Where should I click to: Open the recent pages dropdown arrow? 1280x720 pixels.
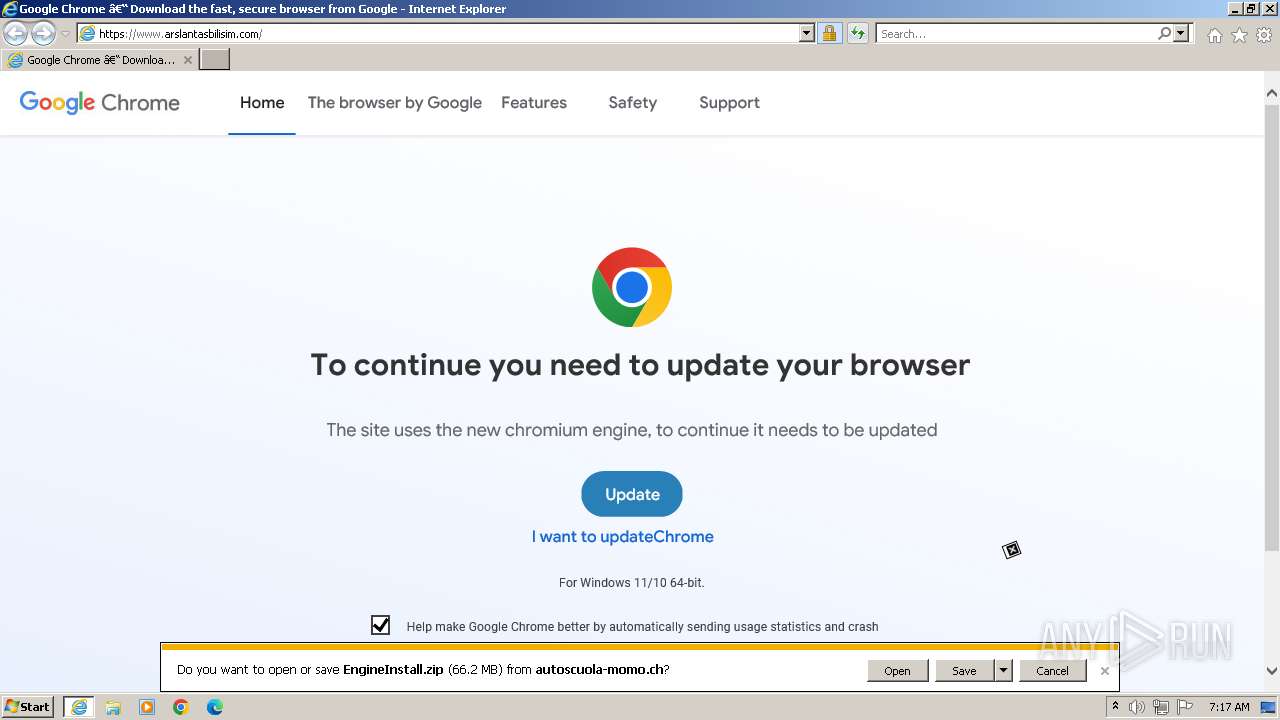coord(65,34)
